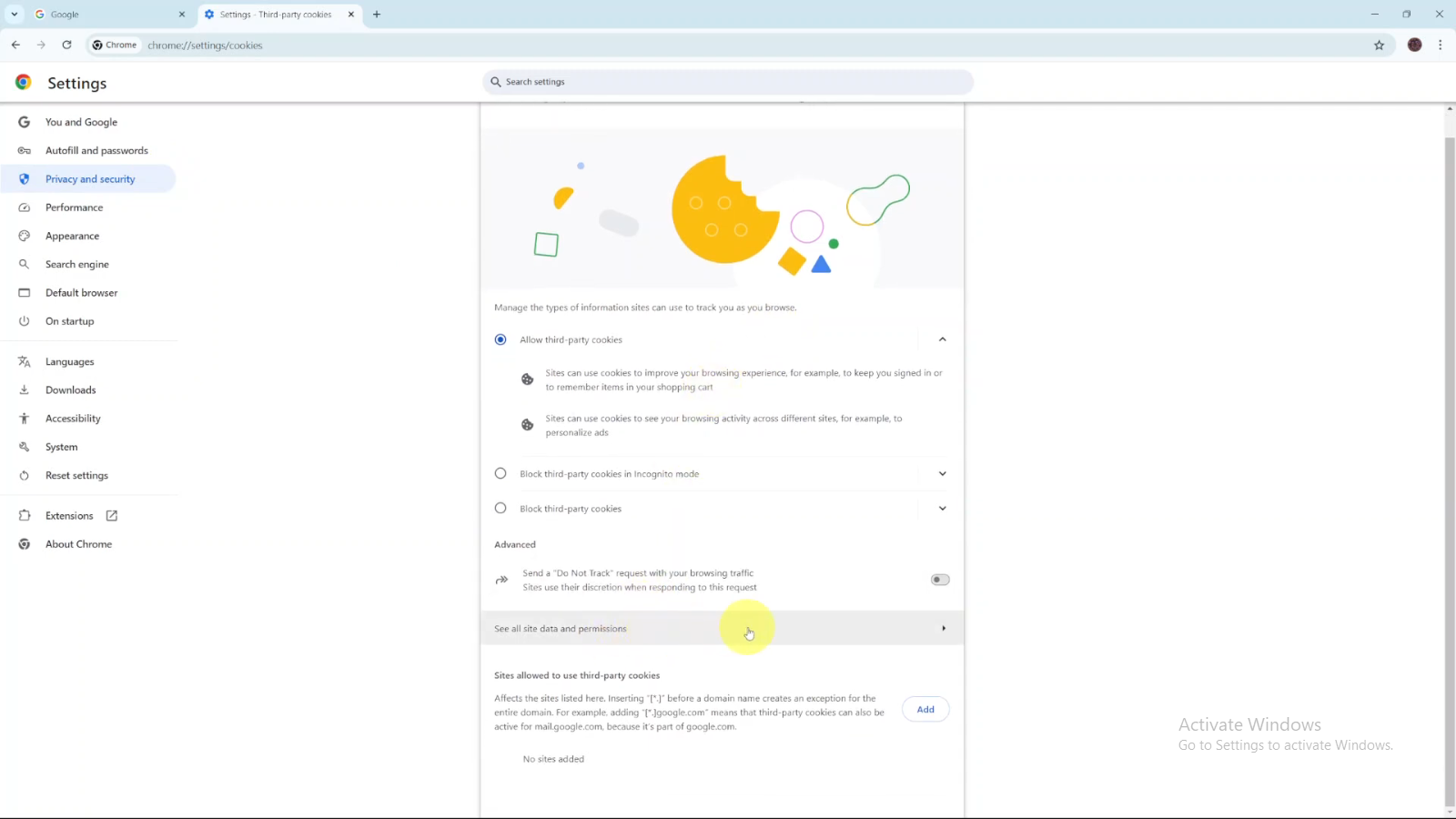The height and width of the screenshot is (819, 1456).
Task: Click the gauge icon for Performance
Action: click(25, 207)
